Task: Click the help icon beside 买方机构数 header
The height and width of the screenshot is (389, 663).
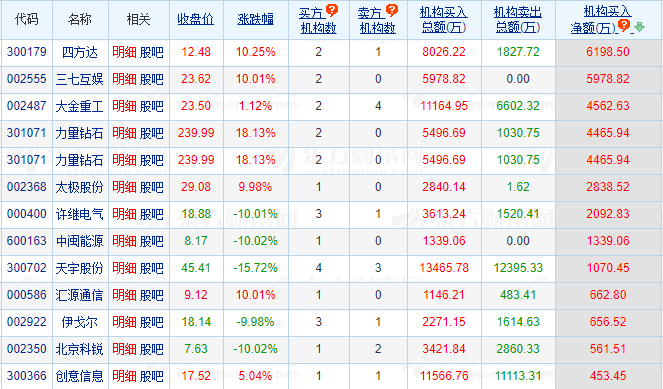Action: click(x=332, y=10)
